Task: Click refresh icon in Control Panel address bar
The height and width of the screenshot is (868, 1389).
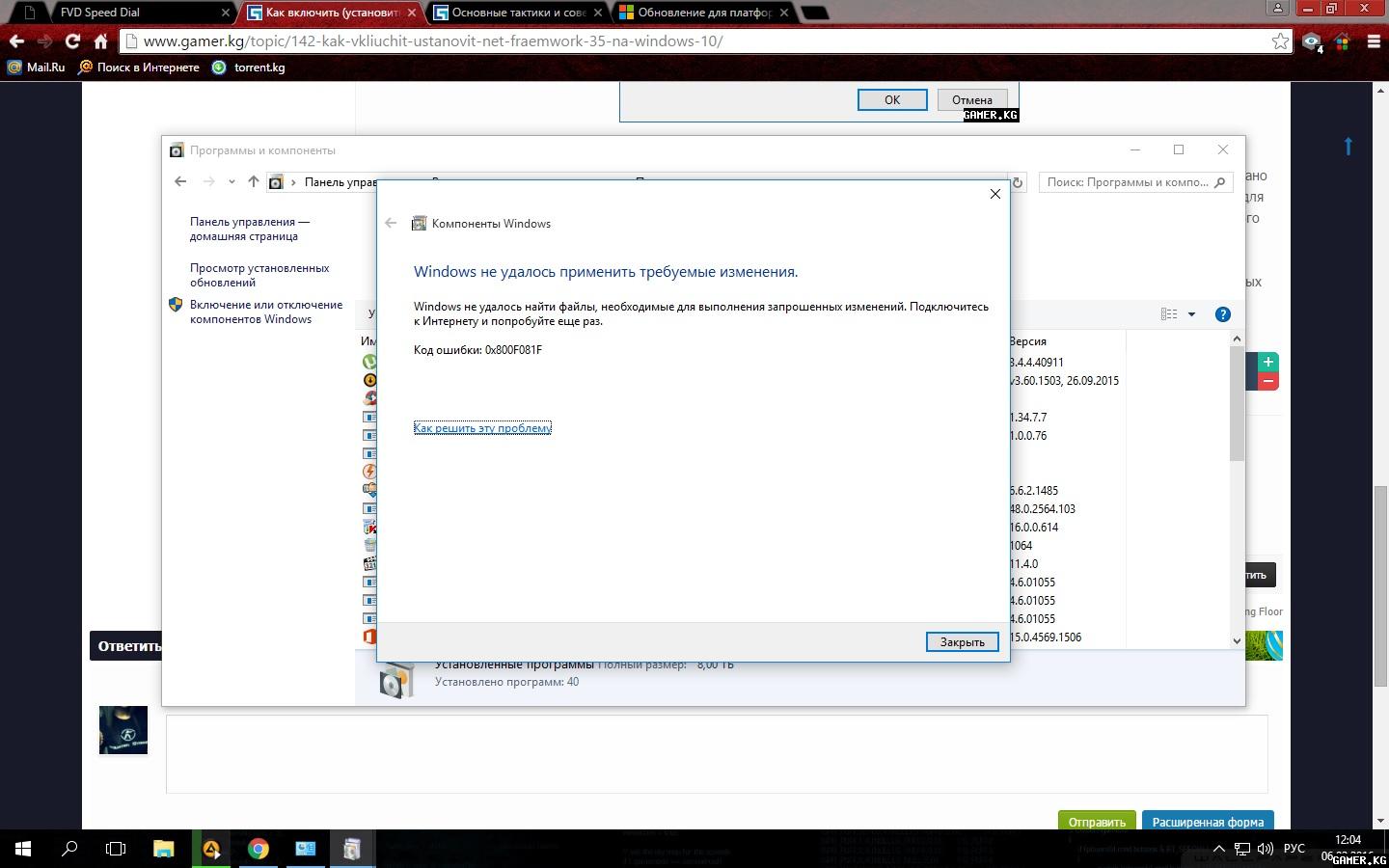Action: tap(1017, 182)
